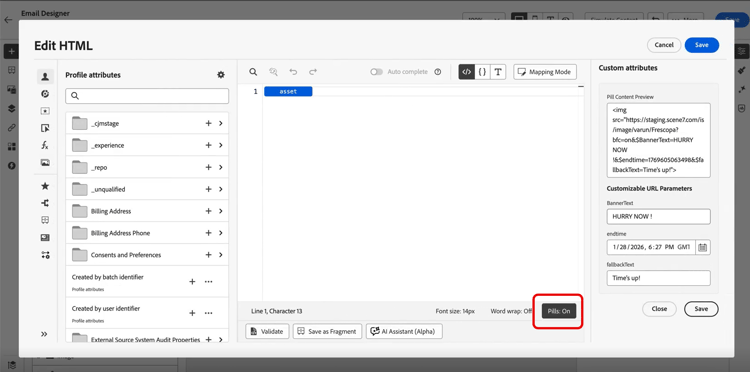Screen dimensions: 750x372
Task: Click Cancel in Edit HTML header
Action: click(664, 45)
